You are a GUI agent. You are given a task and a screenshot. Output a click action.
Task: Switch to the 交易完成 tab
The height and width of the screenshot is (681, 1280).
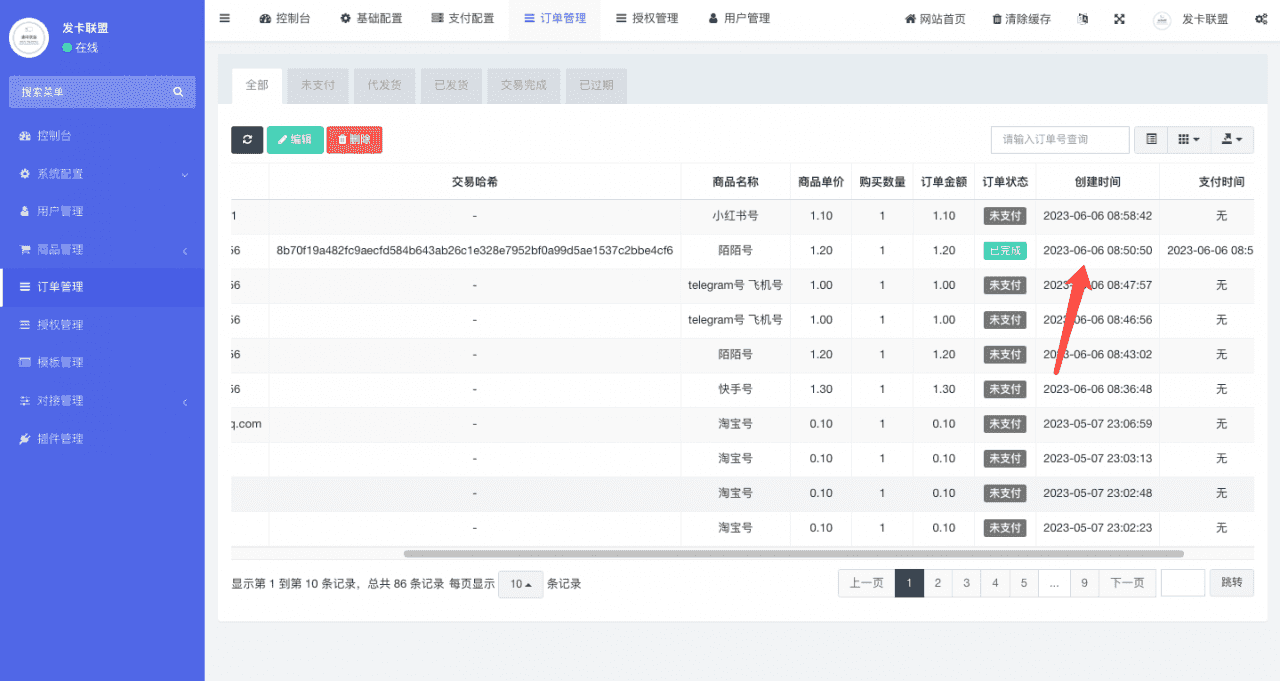[523, 85]
